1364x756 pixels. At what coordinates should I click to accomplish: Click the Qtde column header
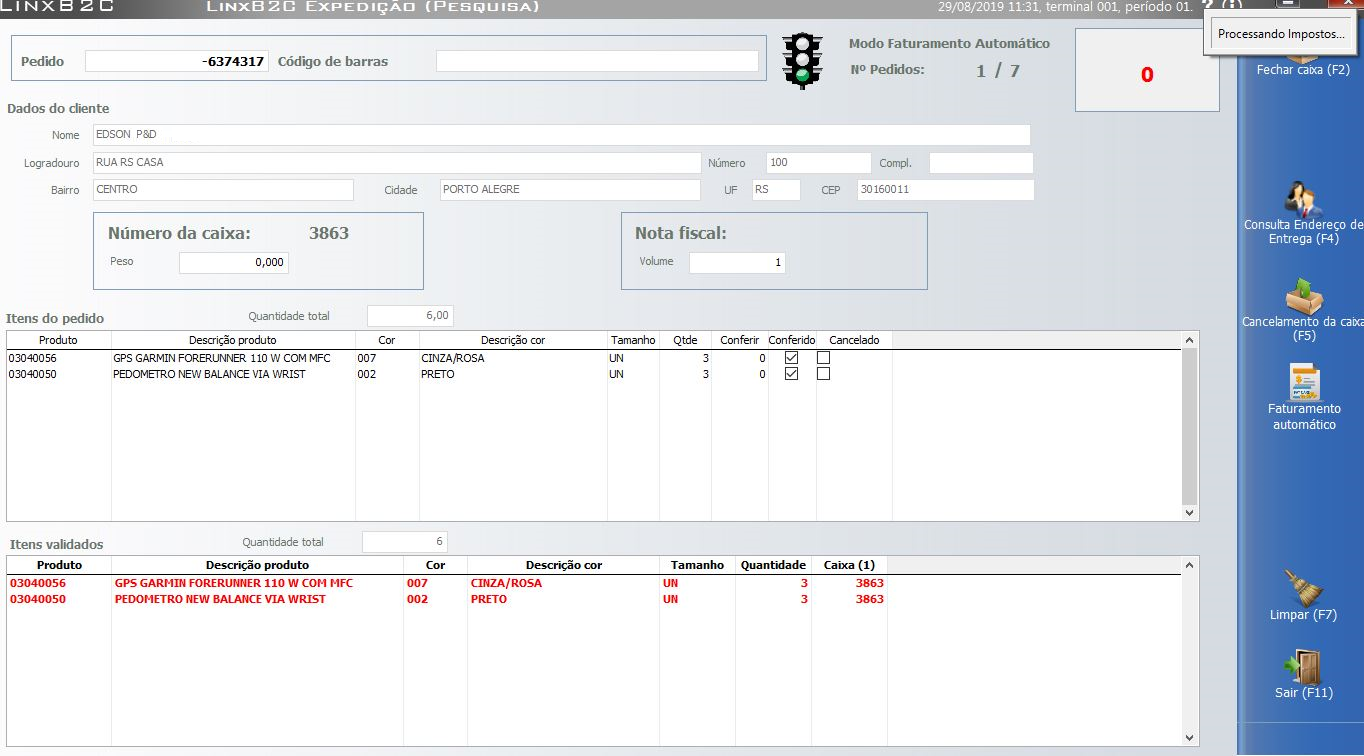pos(685,340)
